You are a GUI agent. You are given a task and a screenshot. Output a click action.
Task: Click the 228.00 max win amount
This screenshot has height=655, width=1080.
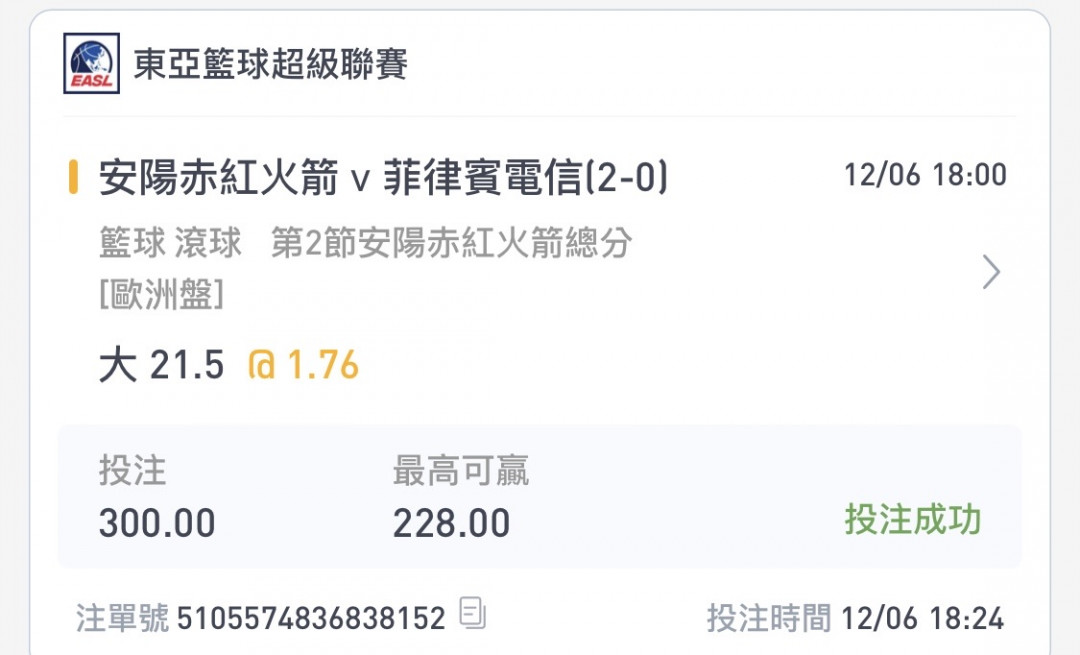coord(451,523)
